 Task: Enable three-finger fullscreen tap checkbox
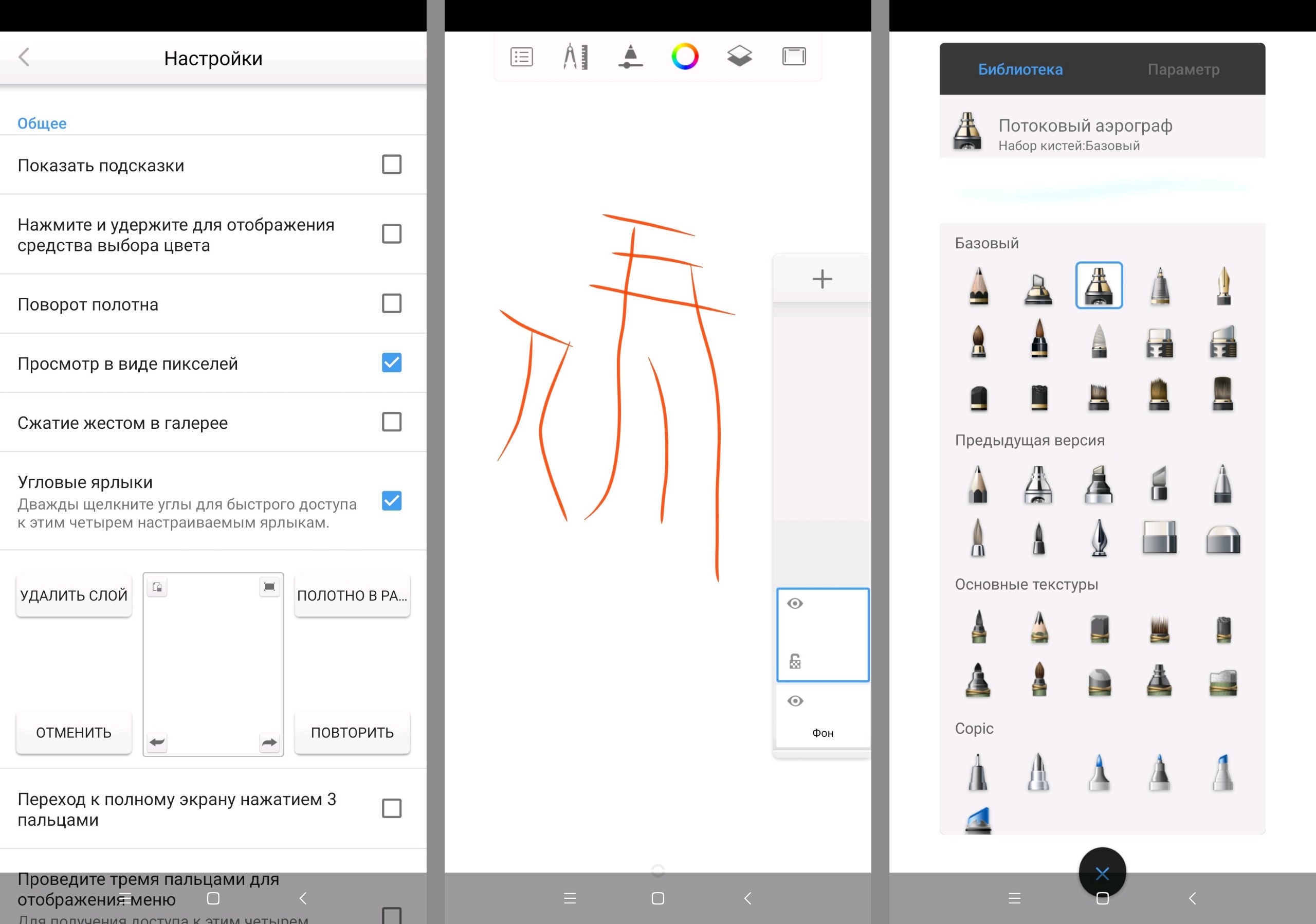pyautogui.click(x=392, y=808)
